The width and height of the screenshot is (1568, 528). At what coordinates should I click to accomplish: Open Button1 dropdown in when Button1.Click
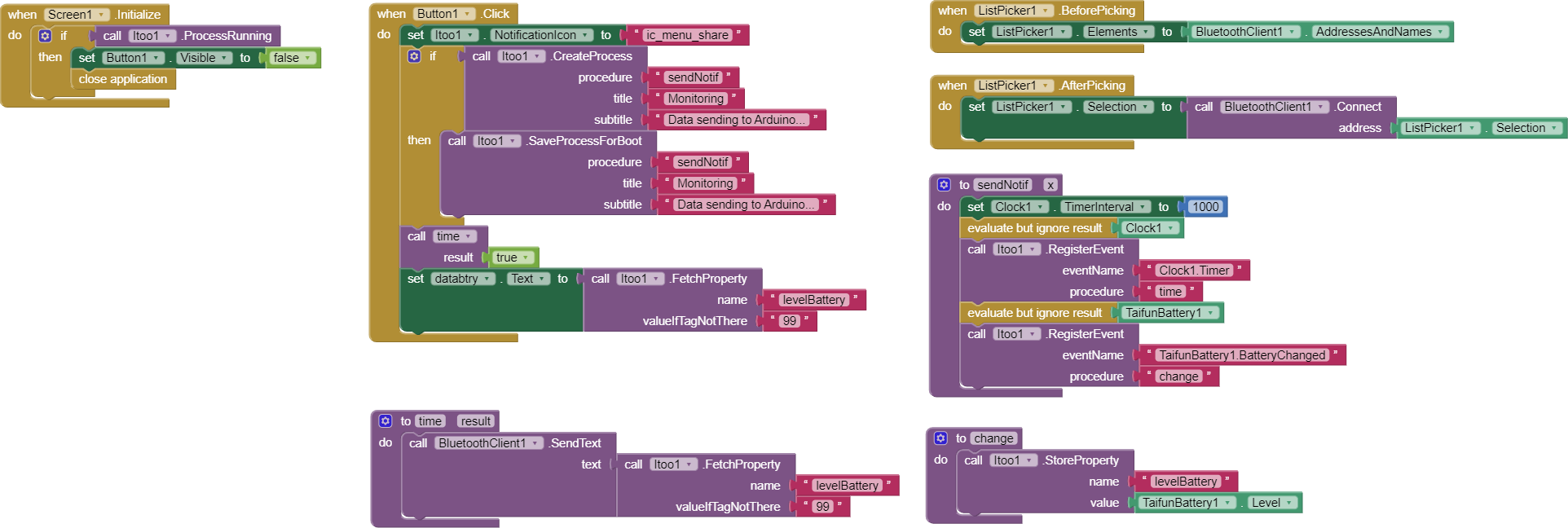click(444, 14)
